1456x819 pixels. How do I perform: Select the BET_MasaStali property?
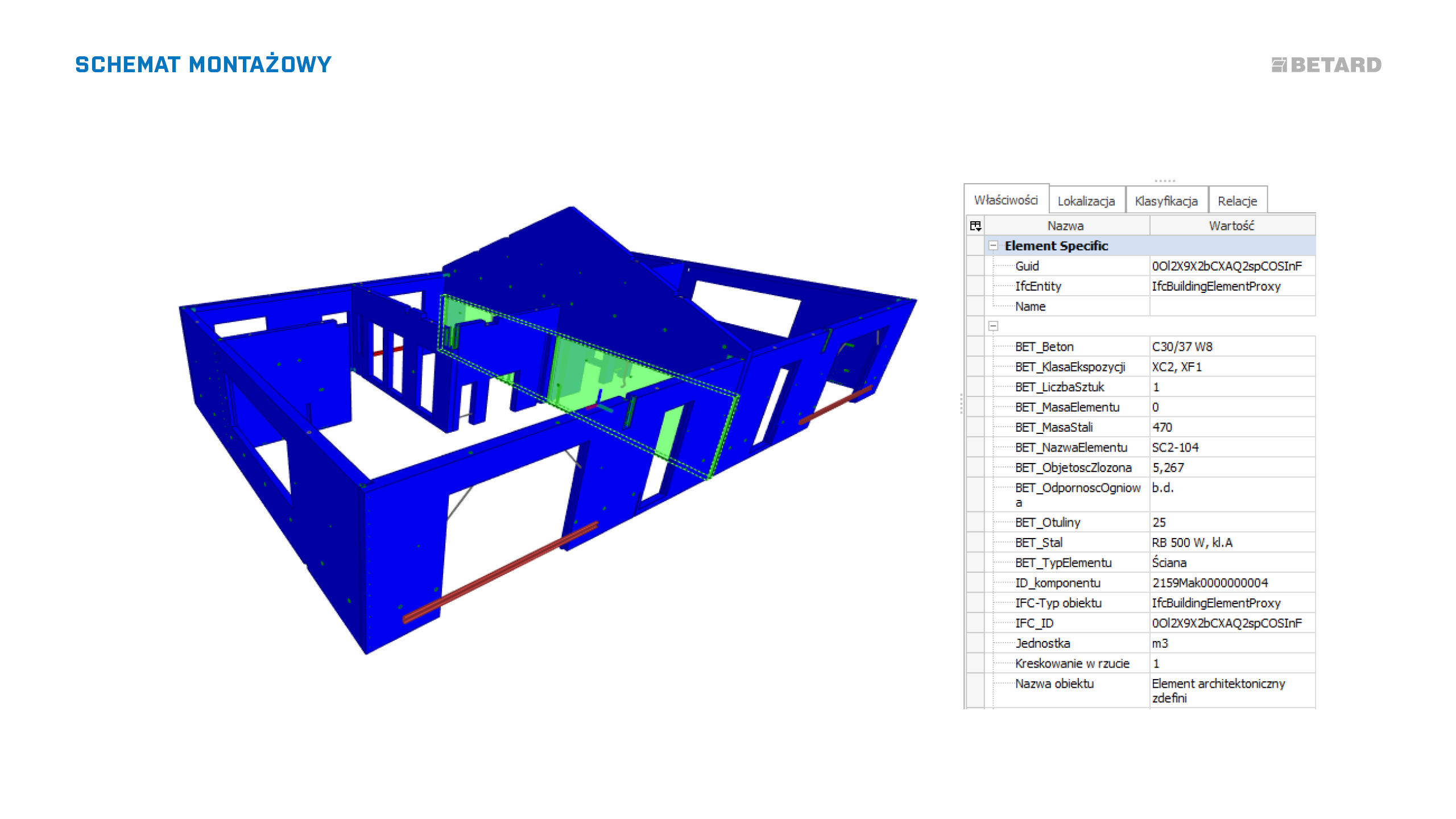[x=1054, y=427]
